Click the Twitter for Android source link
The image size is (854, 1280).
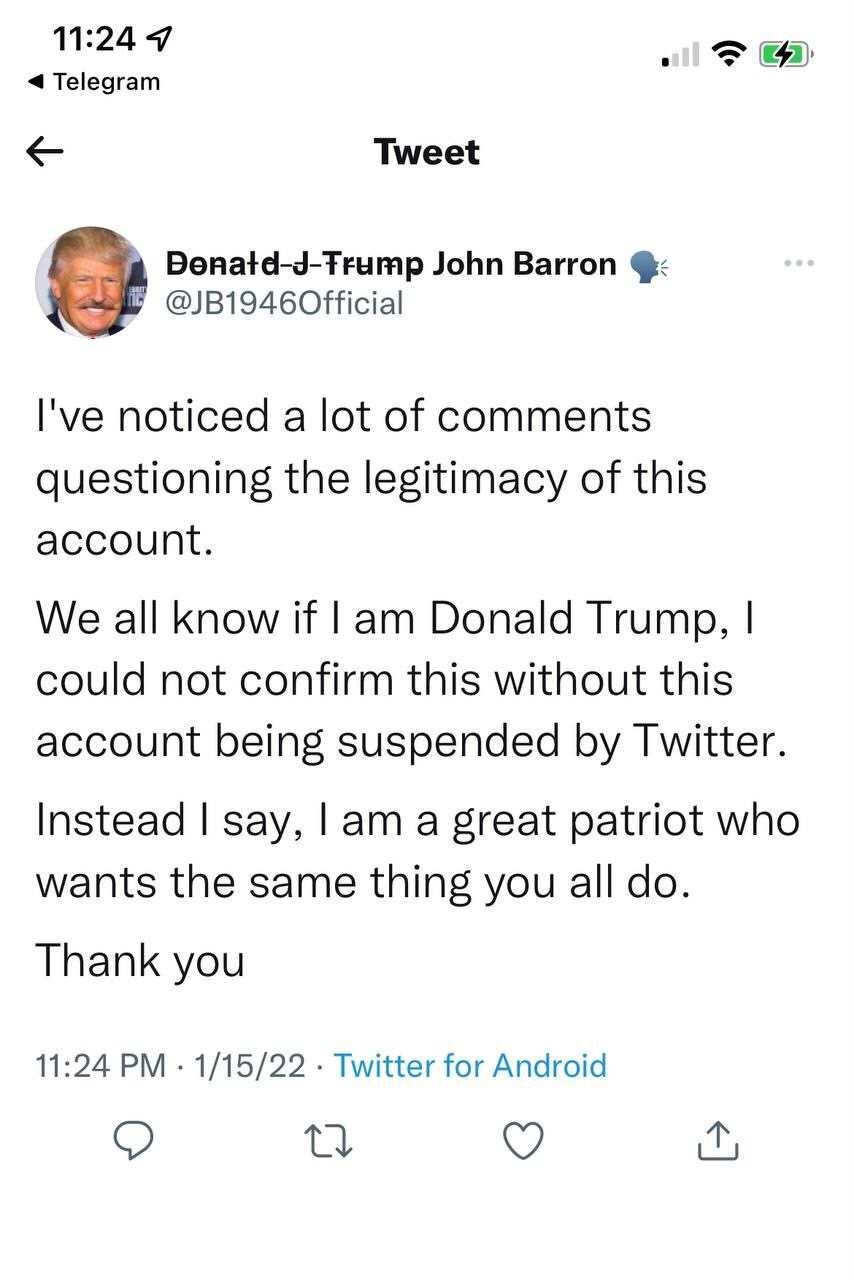(470, 1065)
